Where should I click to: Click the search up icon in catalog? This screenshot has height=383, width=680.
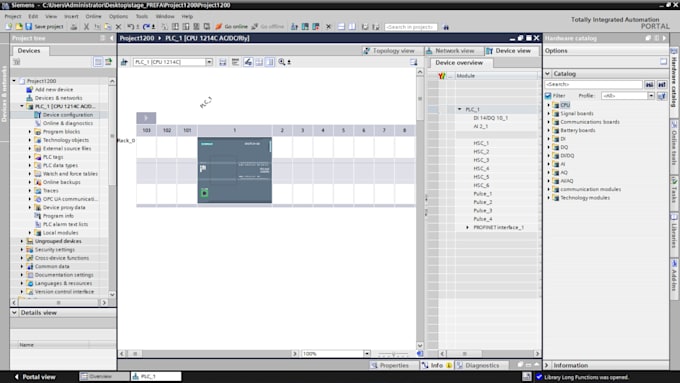tap(662, 84)
